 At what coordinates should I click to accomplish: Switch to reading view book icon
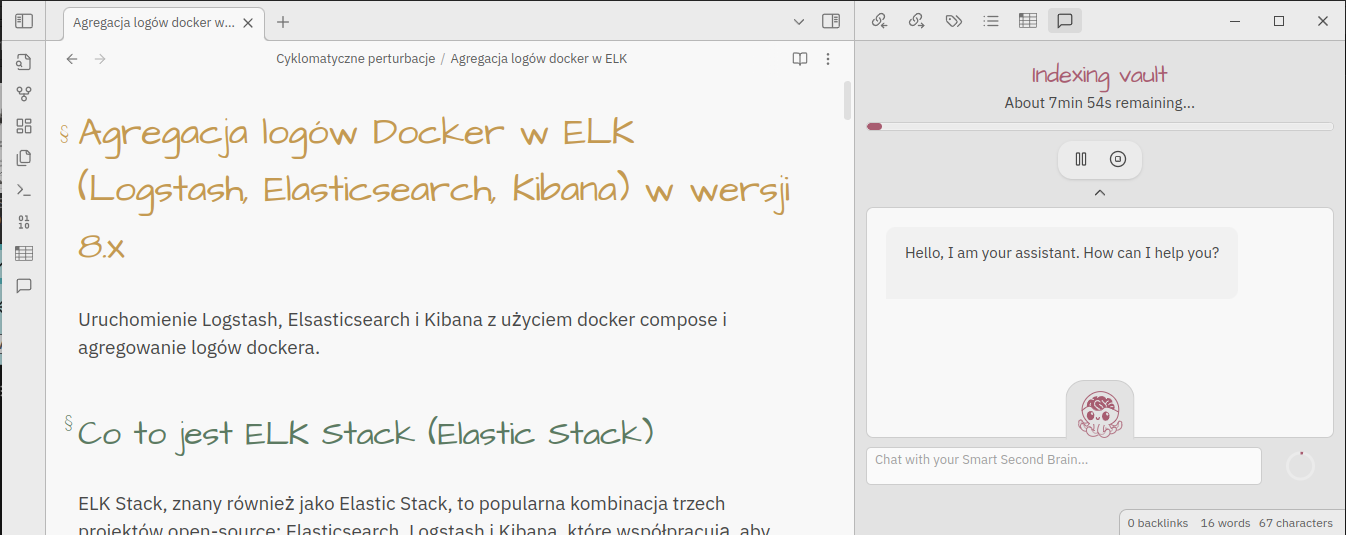coord(800,59)
